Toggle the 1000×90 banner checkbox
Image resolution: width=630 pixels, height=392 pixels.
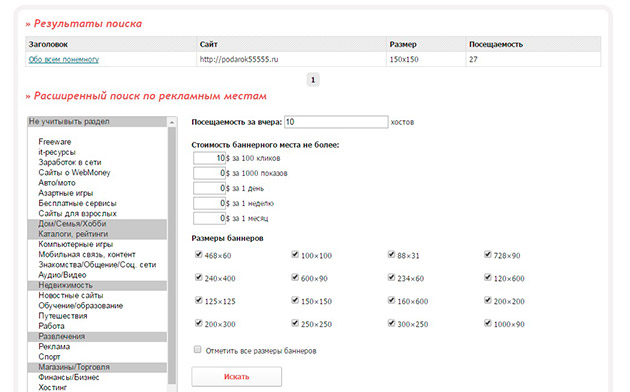click(488, 323)
